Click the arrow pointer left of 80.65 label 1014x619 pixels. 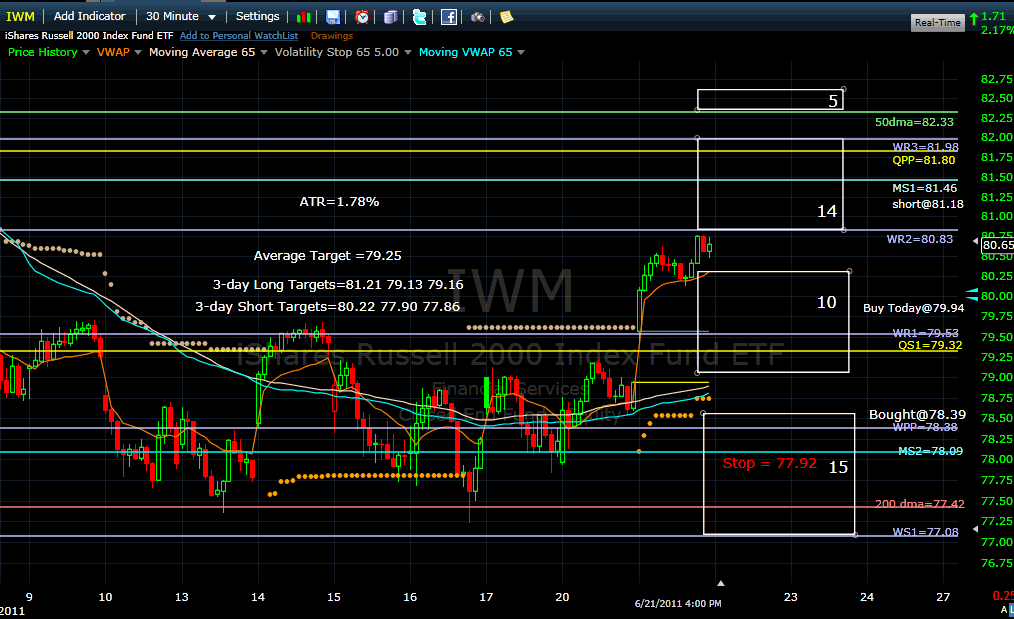tap(976, 241)
